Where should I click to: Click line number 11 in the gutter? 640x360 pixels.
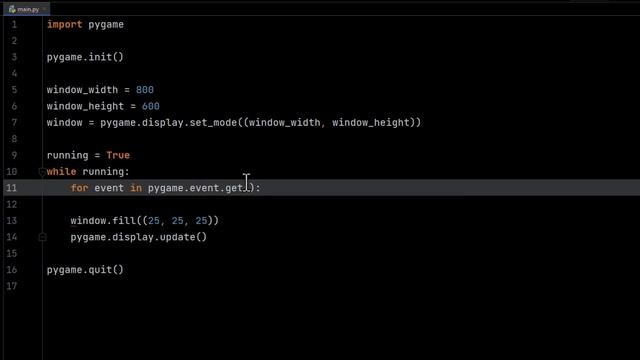pos(12,188)
